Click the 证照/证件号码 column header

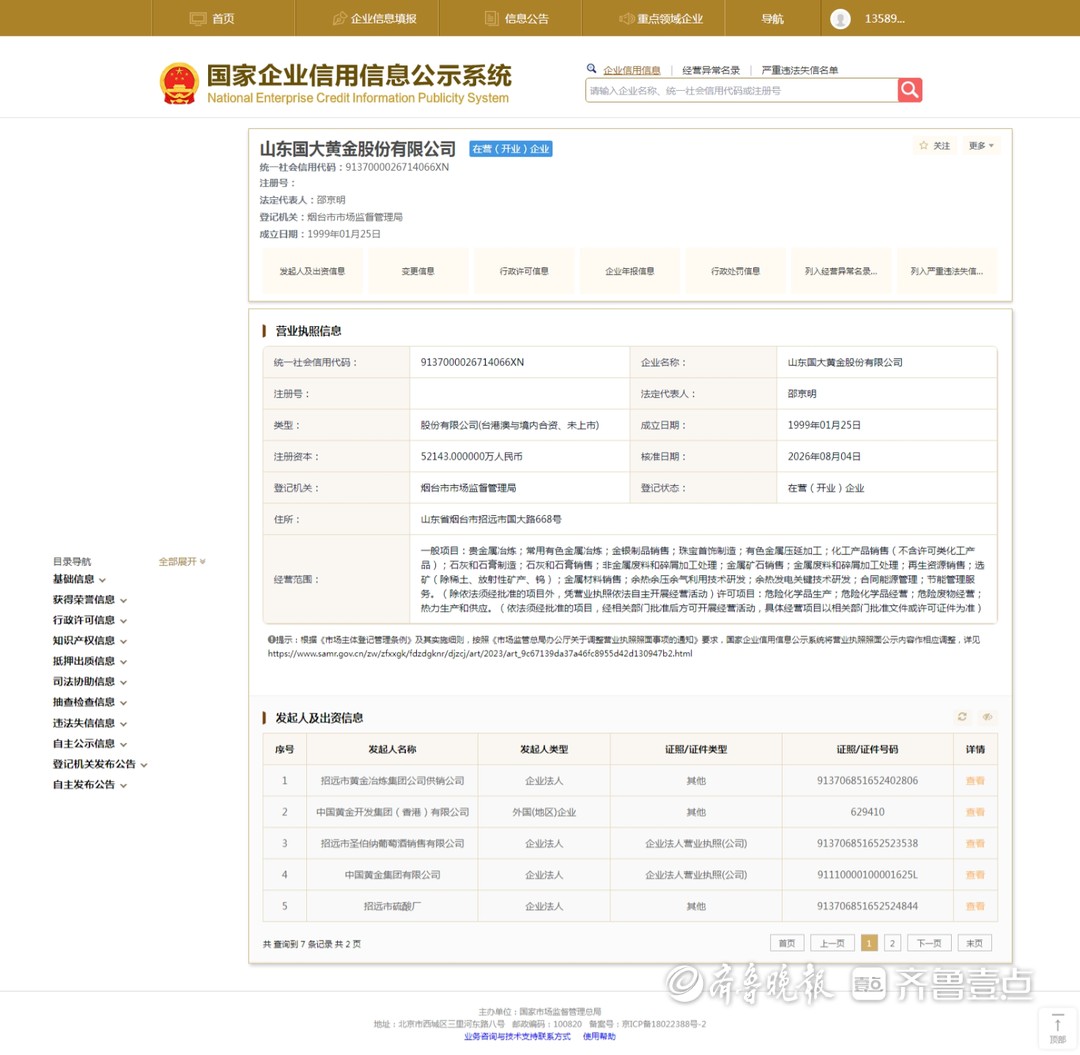tap(867, 749)
